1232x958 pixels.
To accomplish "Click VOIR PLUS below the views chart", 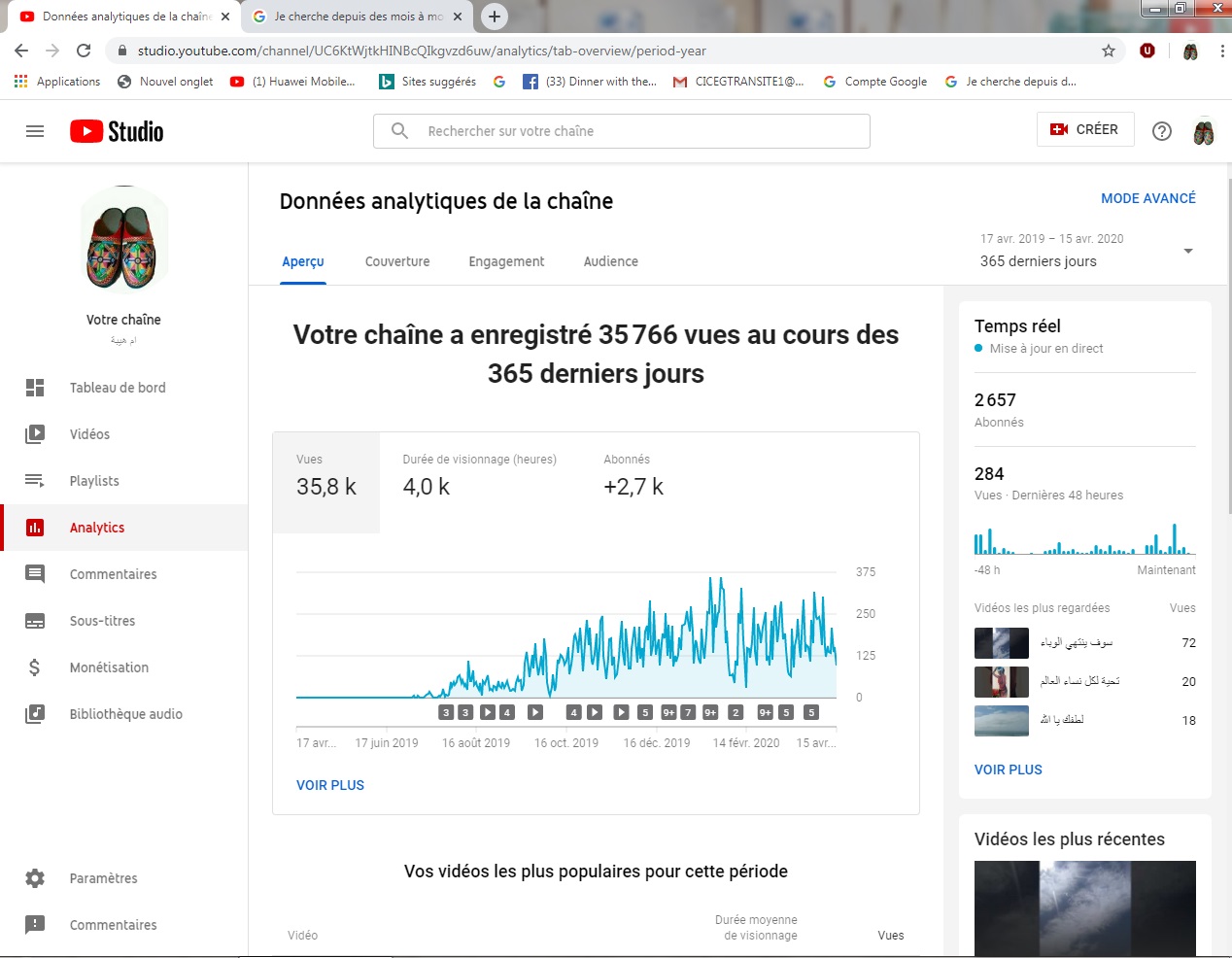I will coord(330,785).
